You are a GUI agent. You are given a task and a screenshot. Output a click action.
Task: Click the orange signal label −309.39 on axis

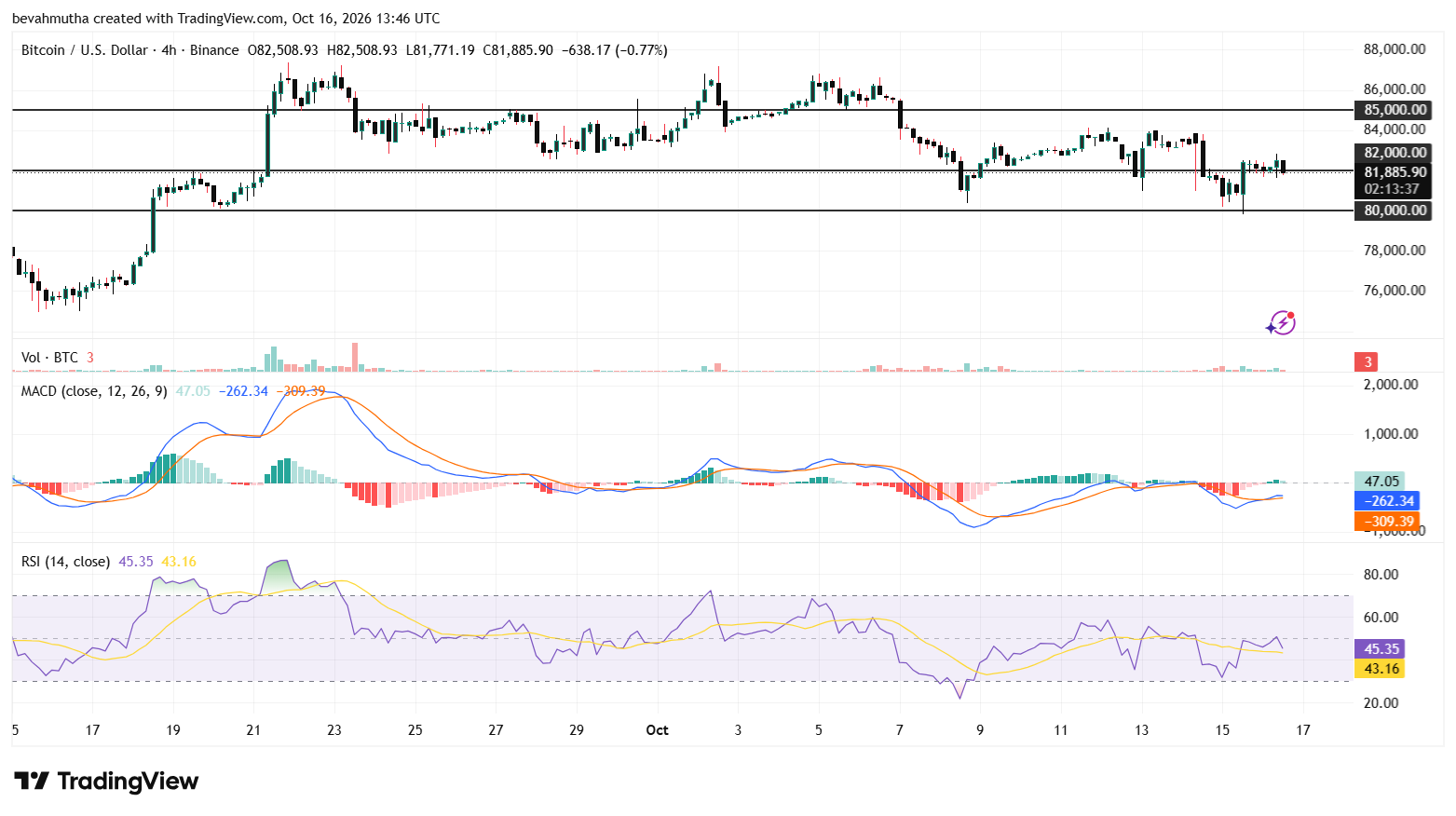1387,522
